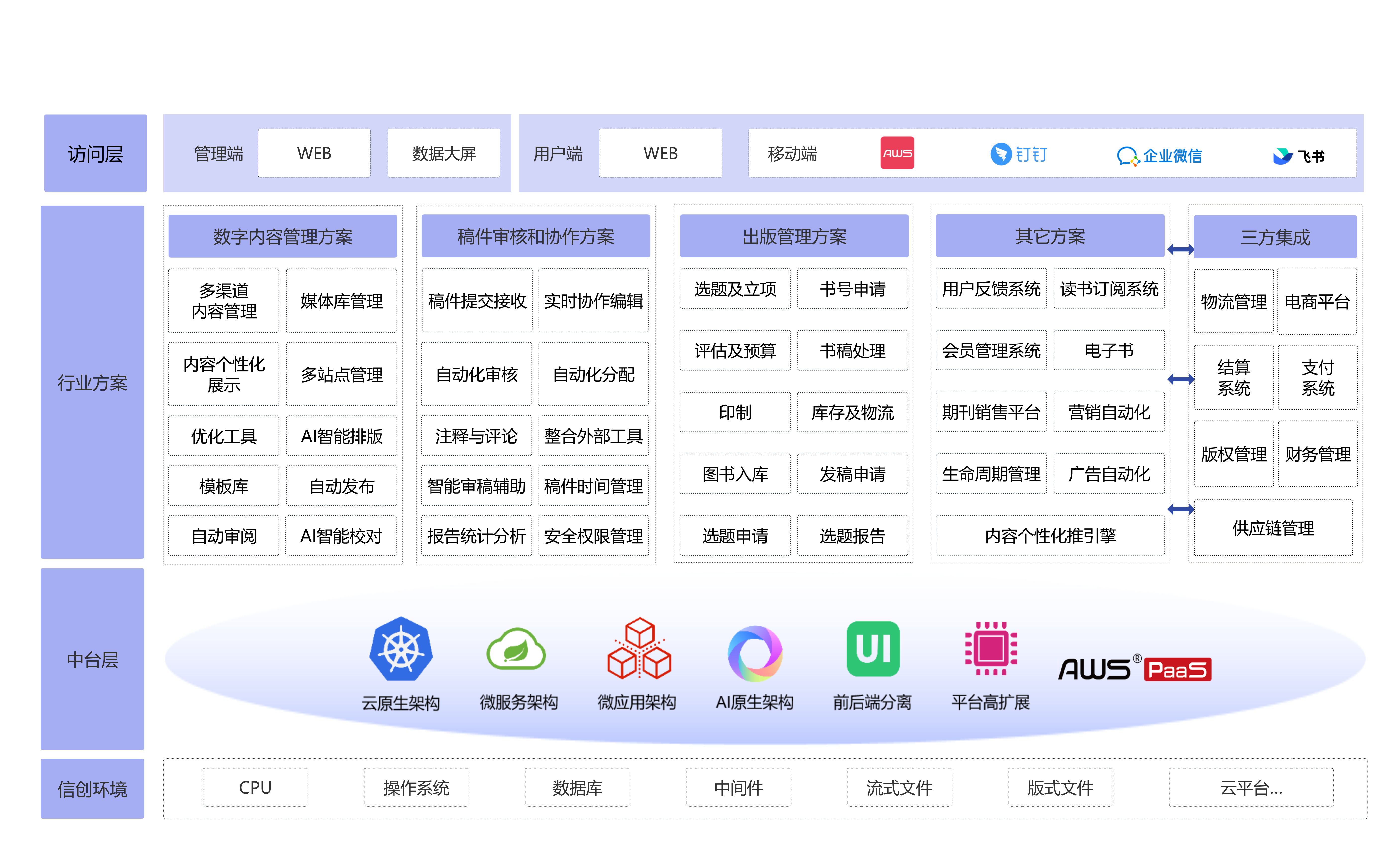
Task: Click the 版权管理 box
Action: 1234,454
